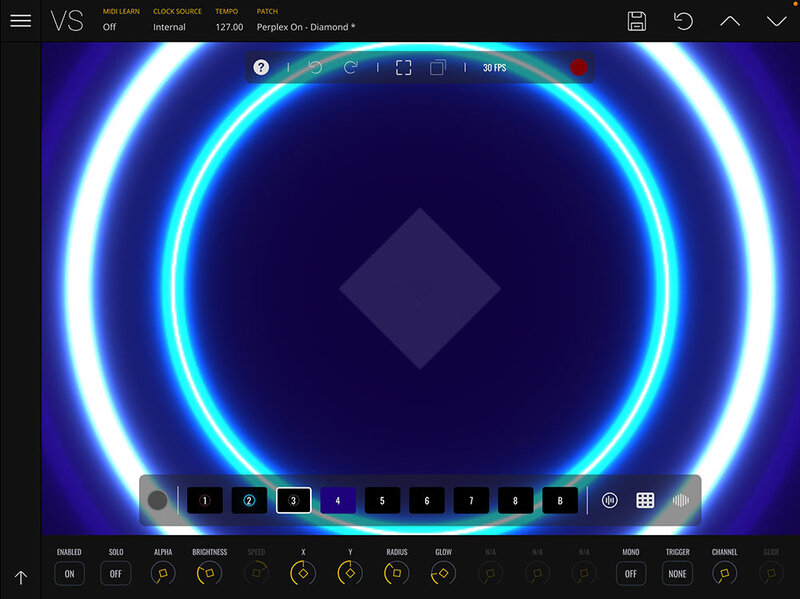Adjust the ALPHA knob
This screenshot has width=800, height=599.
(x=163, y=573)
